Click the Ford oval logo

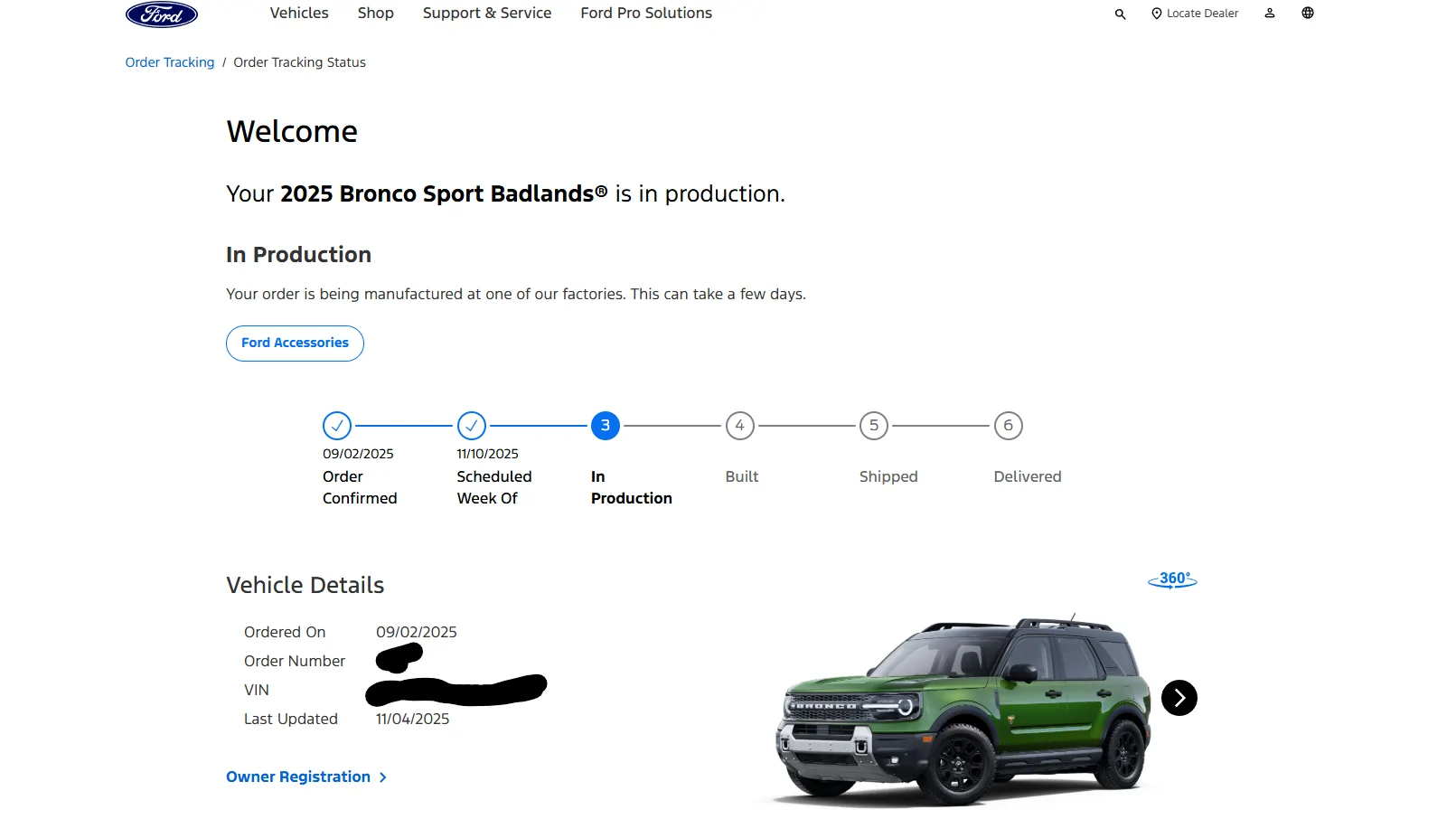tap(162, 14)
